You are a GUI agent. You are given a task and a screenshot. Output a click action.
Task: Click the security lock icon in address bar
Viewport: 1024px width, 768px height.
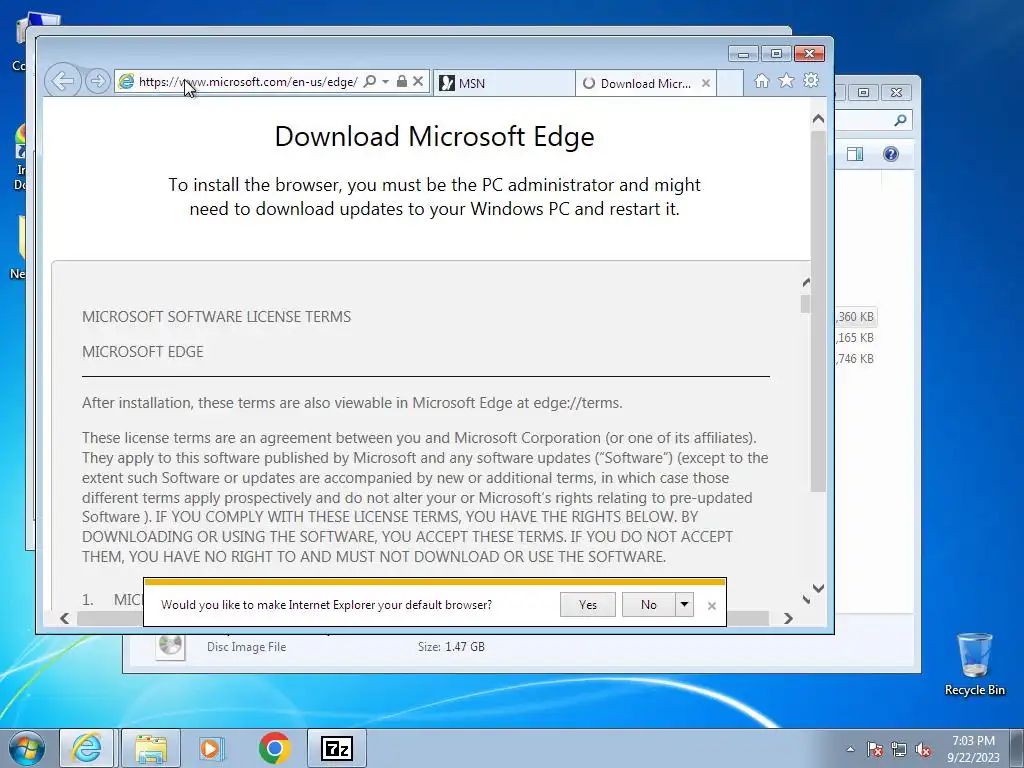(402, 81)
